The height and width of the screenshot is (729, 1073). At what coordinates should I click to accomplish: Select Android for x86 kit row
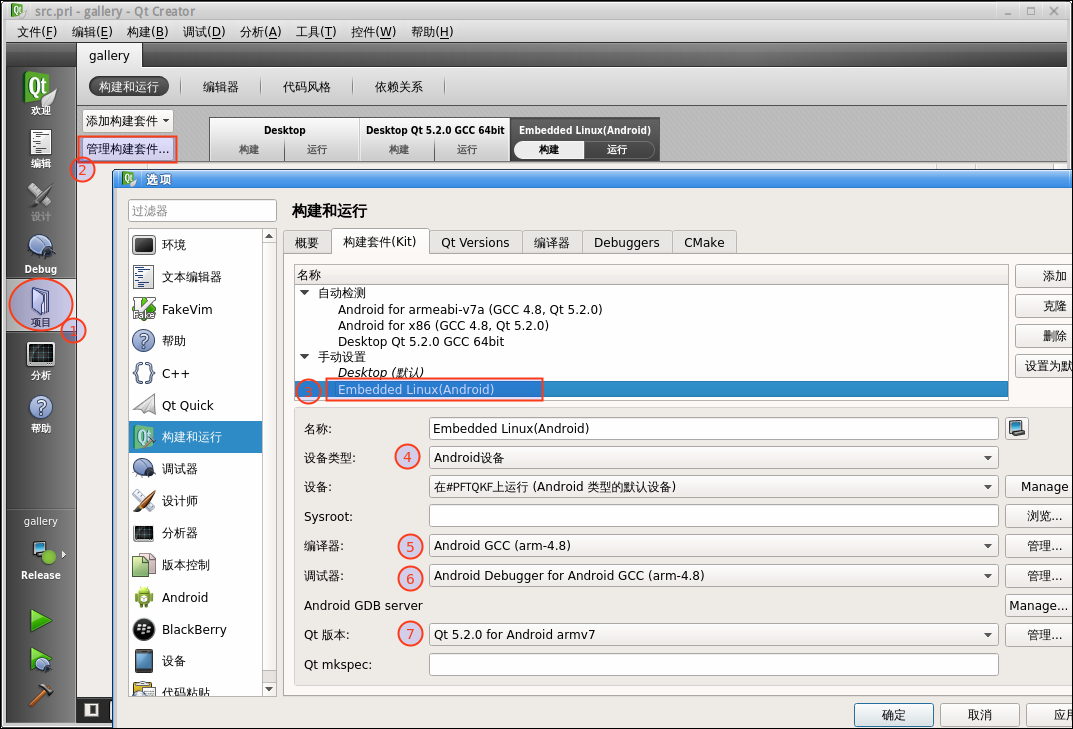[443, 325]
